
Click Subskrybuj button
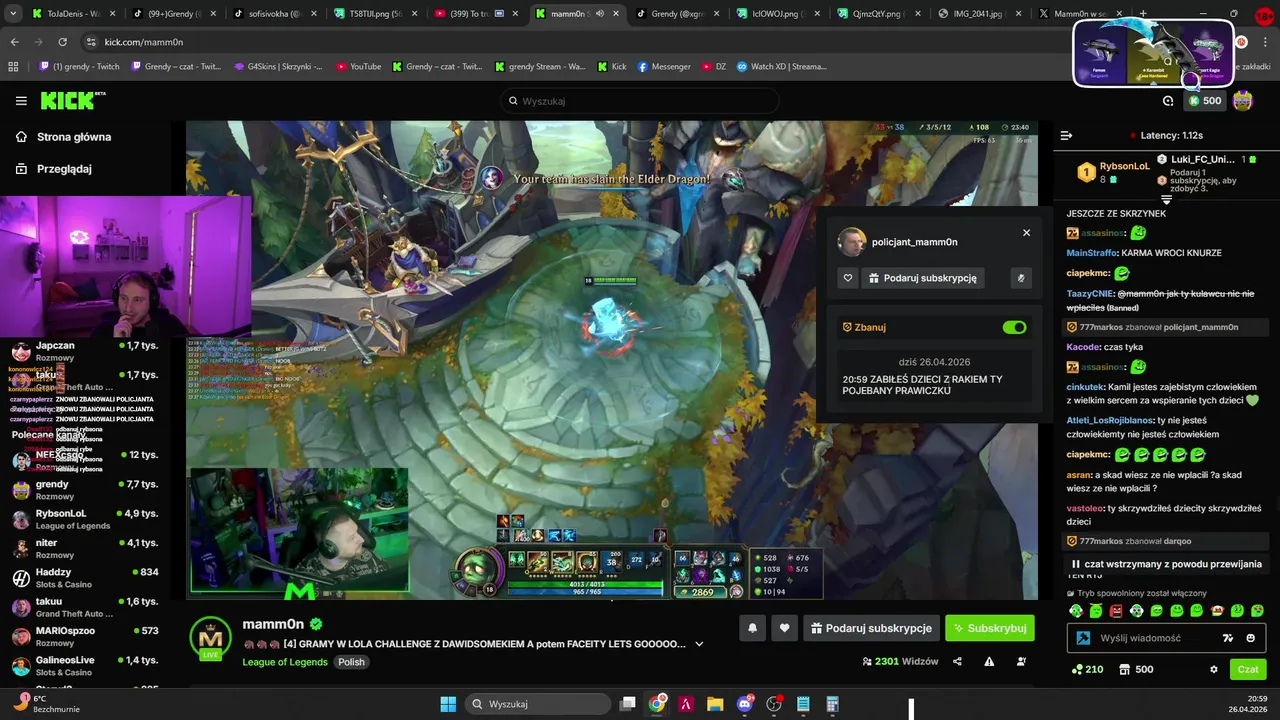(x=989, y=628)
